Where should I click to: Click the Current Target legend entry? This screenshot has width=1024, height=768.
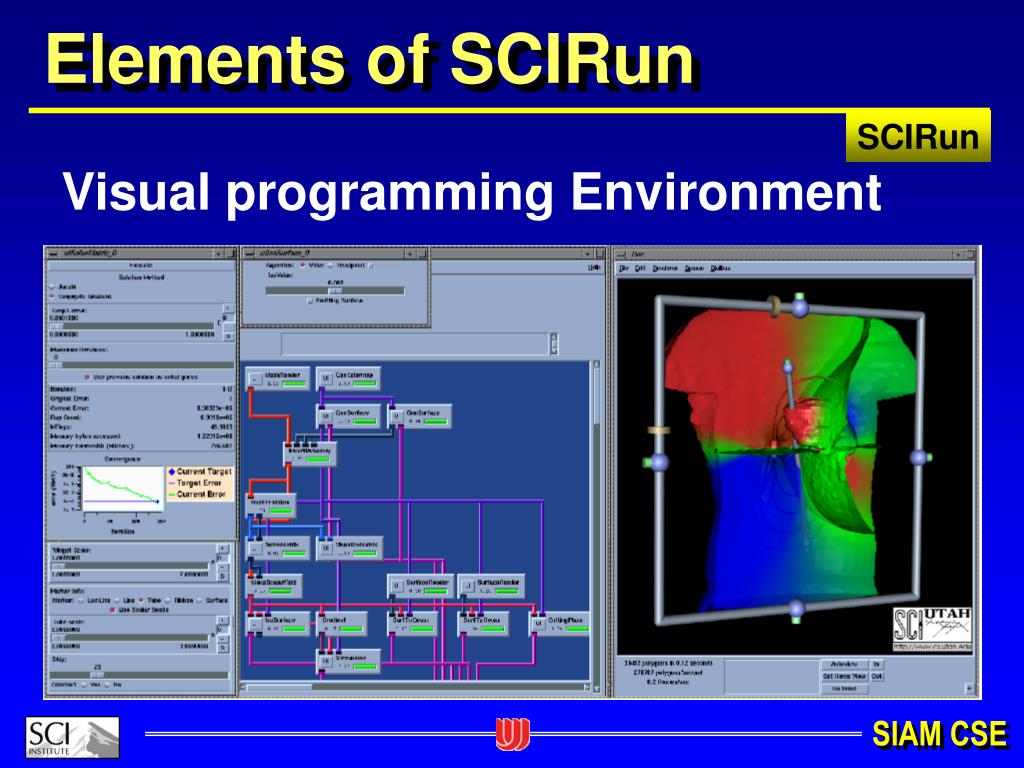[x=199, y=472]
